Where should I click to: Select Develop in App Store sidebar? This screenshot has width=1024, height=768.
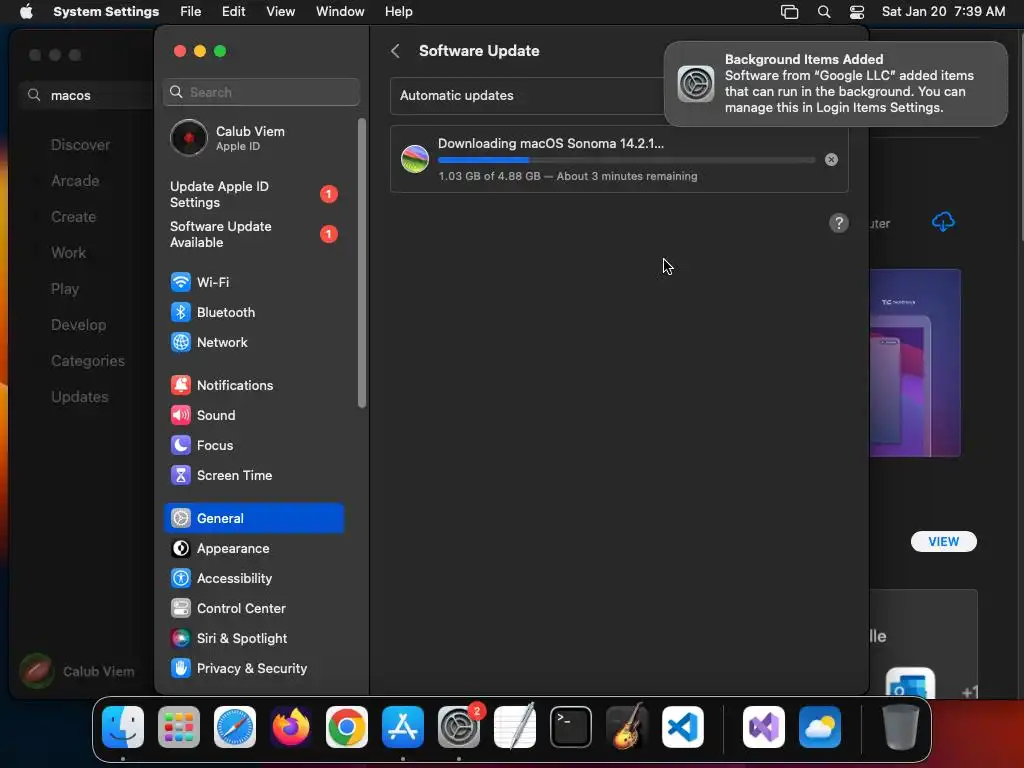pos(78,325)
